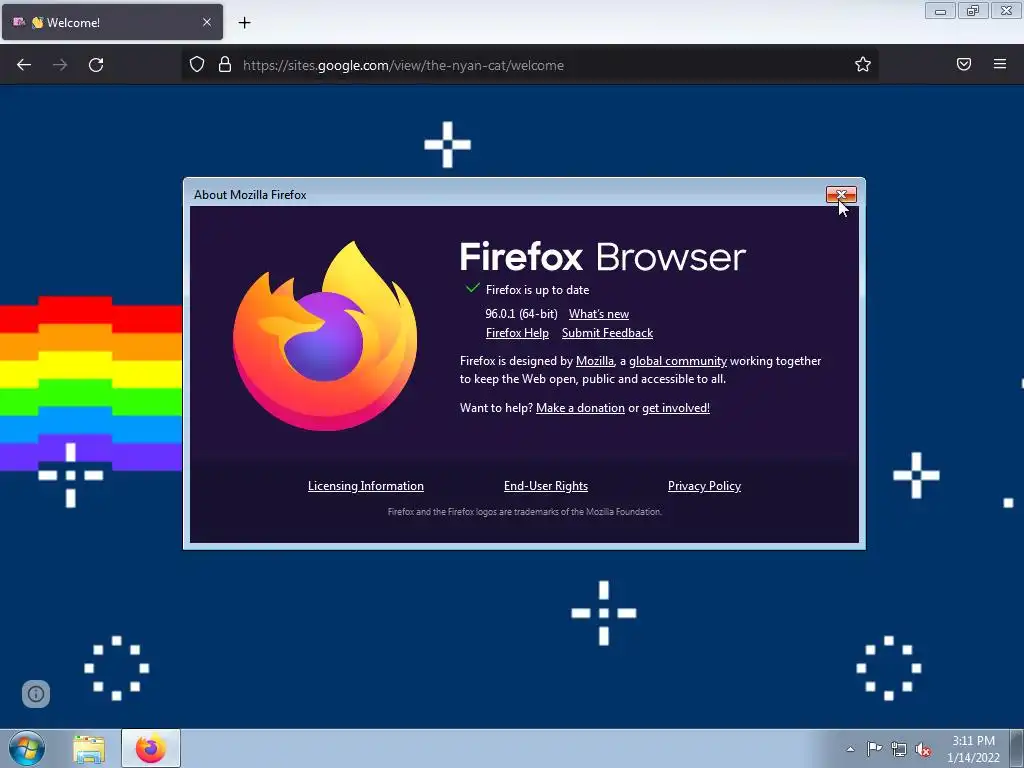The width and height of the screenshot is (1024, 768).
Task: Close the About Mozilla Firefox dialog
Action: (x=841, y=195)
